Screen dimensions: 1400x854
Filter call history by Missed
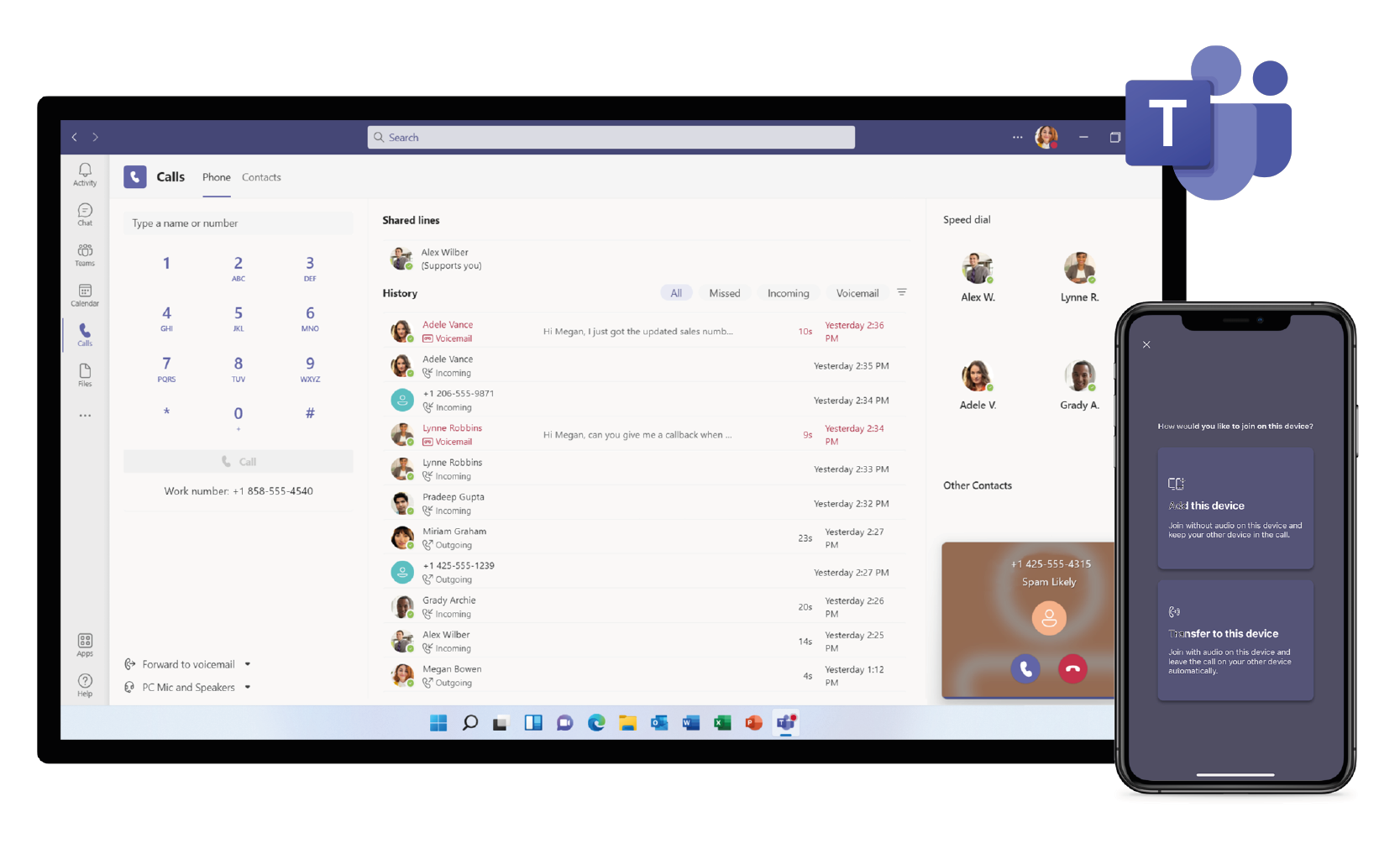725,292
